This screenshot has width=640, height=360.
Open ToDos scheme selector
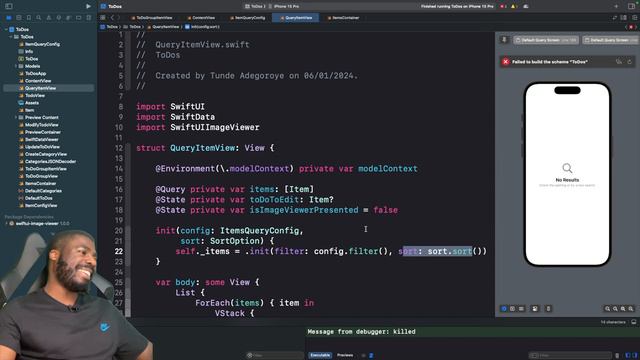click(255, 7)
